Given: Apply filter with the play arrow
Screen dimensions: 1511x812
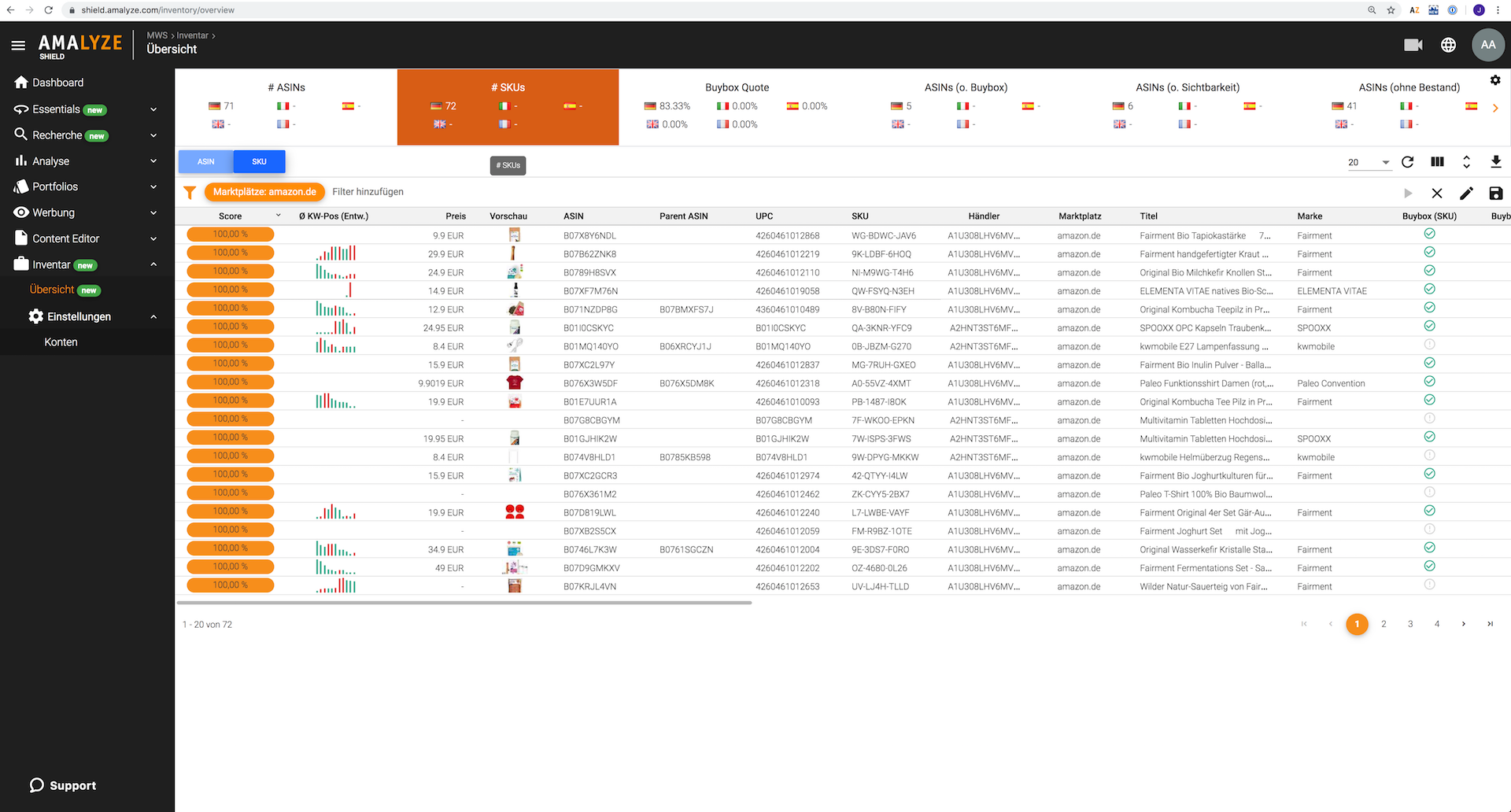Looking at the screenshot, I should [1408, 193].
